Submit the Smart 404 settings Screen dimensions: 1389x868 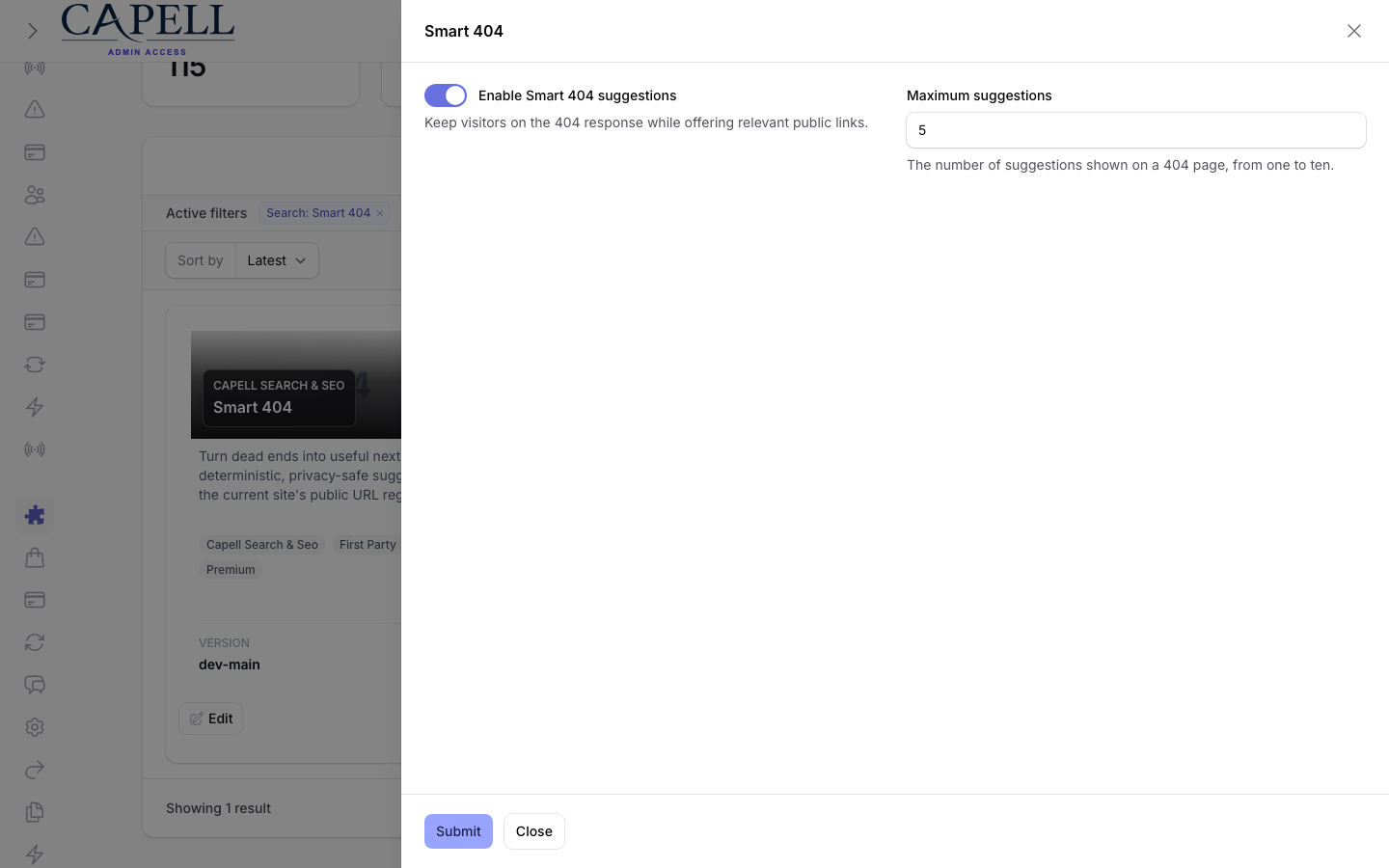pos(458,831)
